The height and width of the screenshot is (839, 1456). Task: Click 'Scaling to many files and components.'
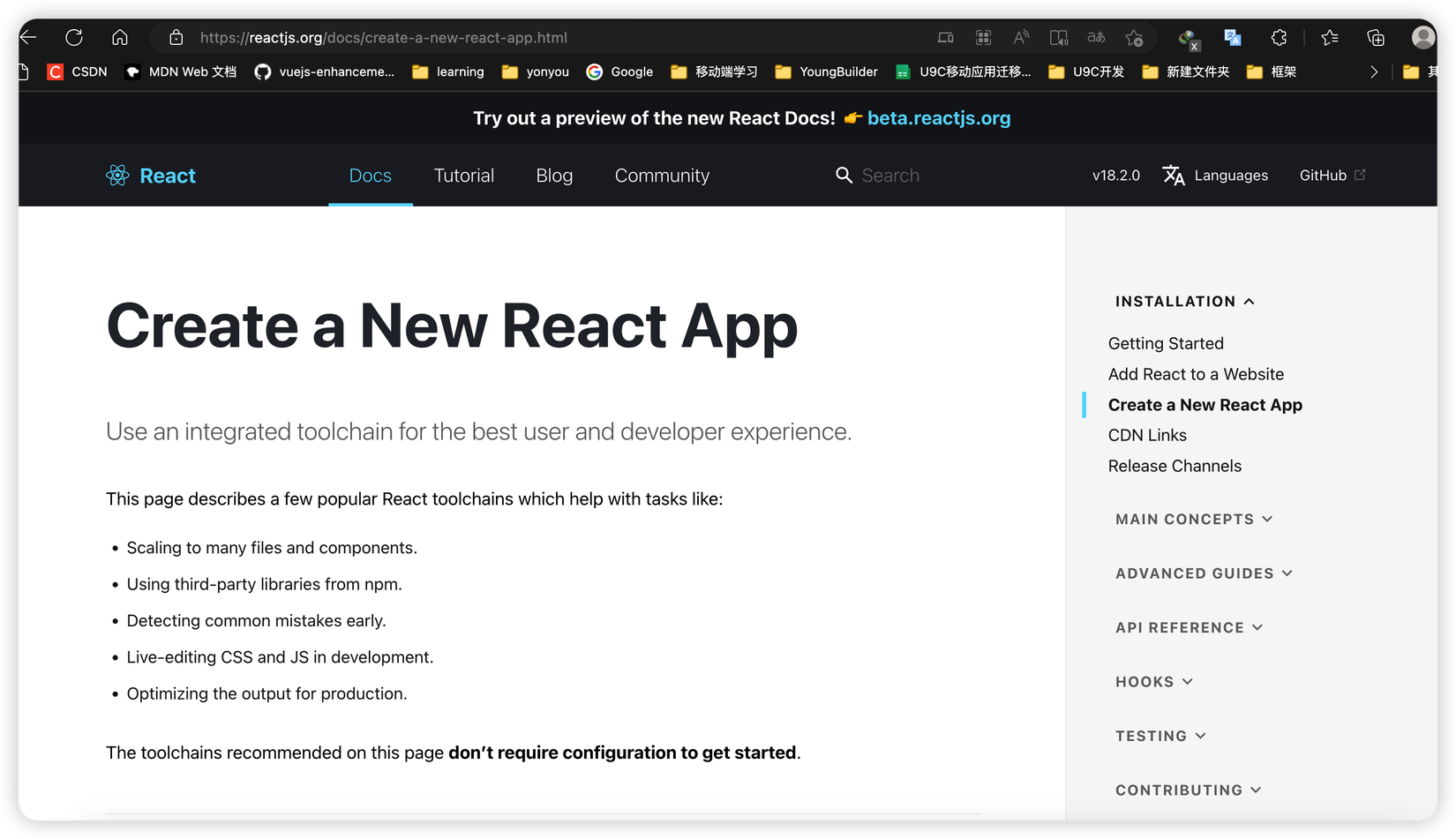coord(272,548)
